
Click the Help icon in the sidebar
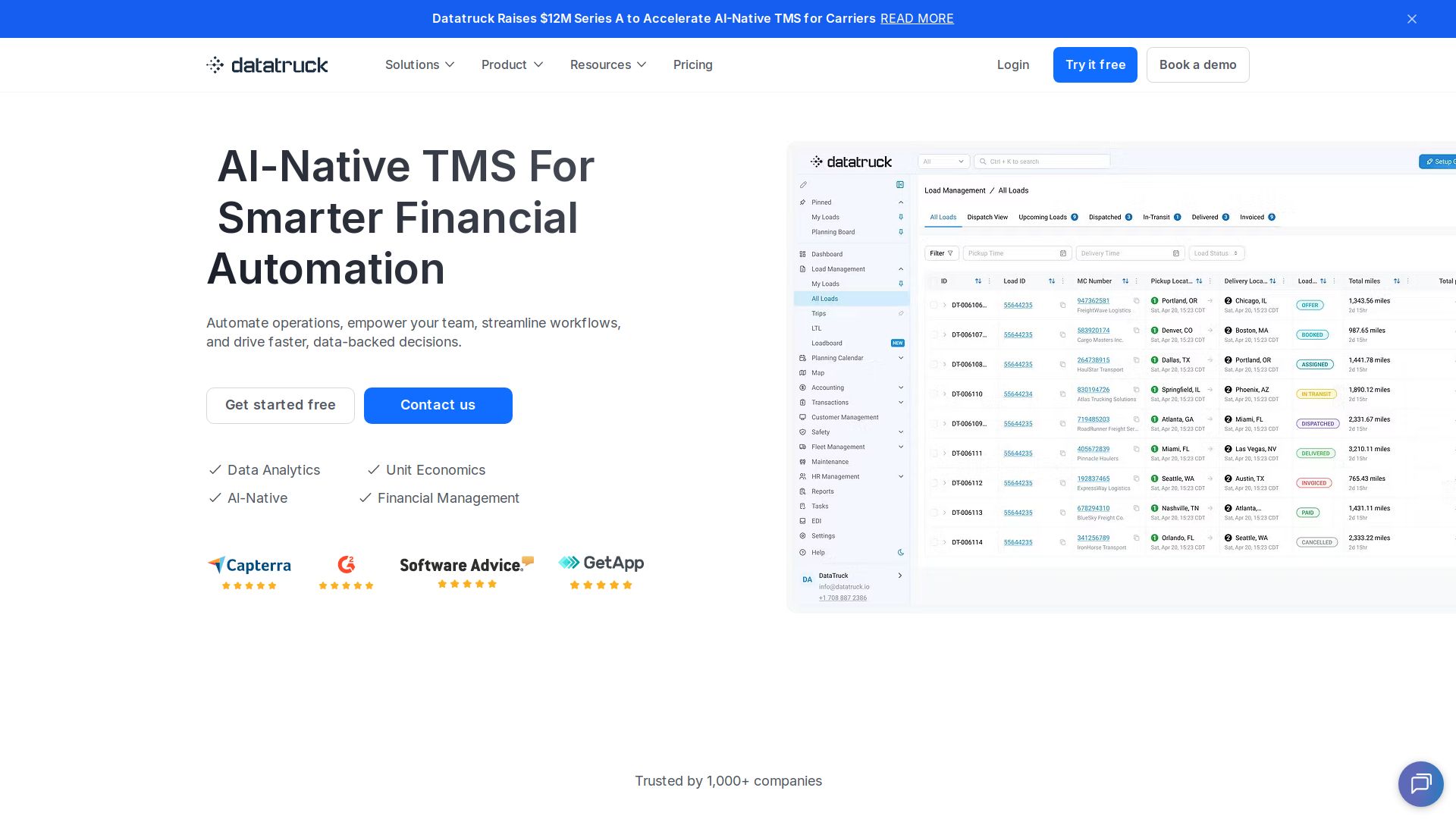coord(802,553)
